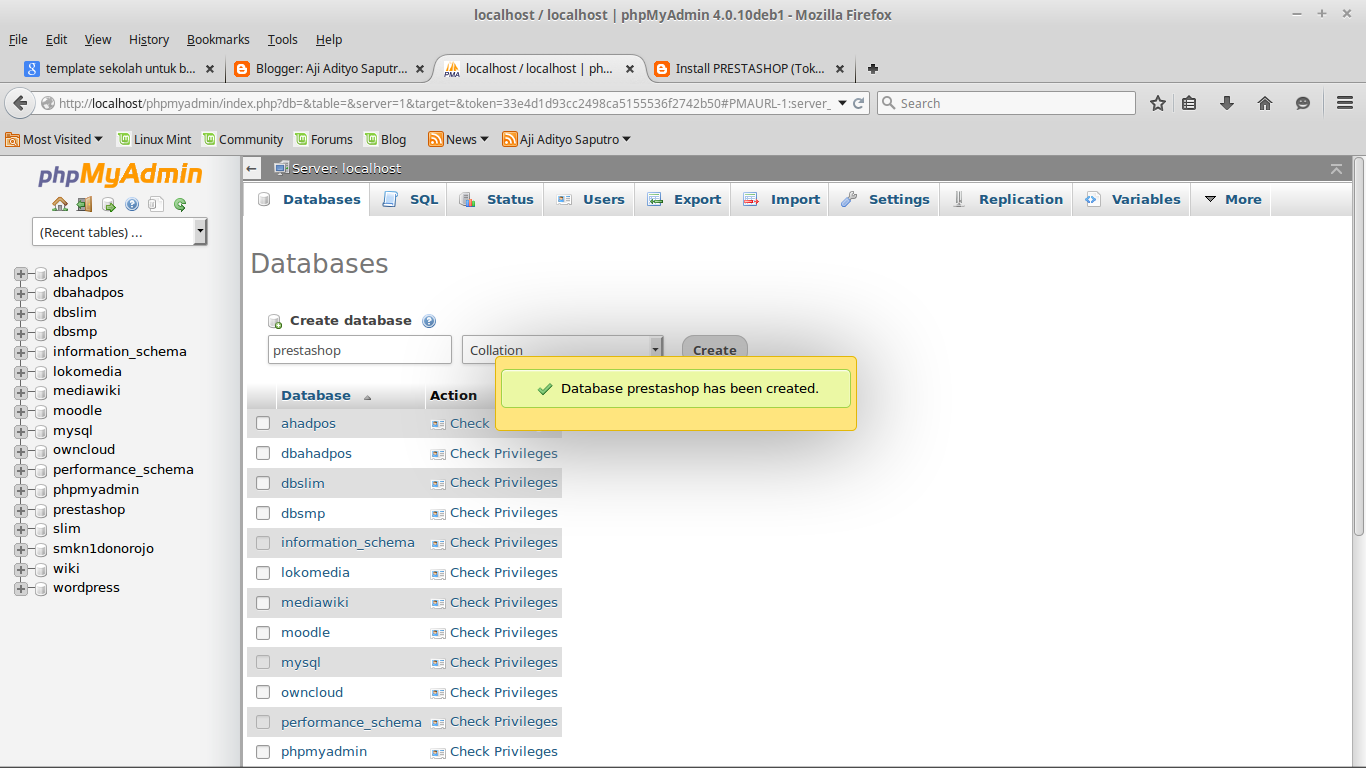Screen dimensions: 1366x768
Task: Open the dbsmp database link in table
Action: click(303, 513)
